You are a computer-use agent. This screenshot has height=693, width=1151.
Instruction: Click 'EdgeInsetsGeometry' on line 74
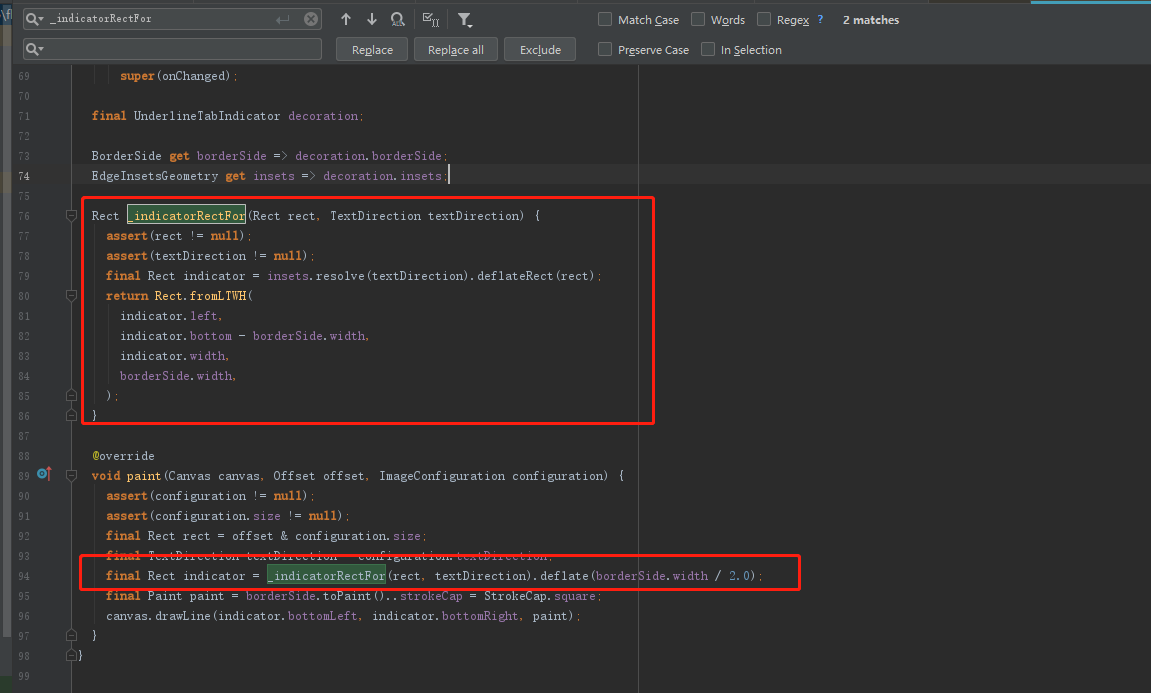pos(155,176)
